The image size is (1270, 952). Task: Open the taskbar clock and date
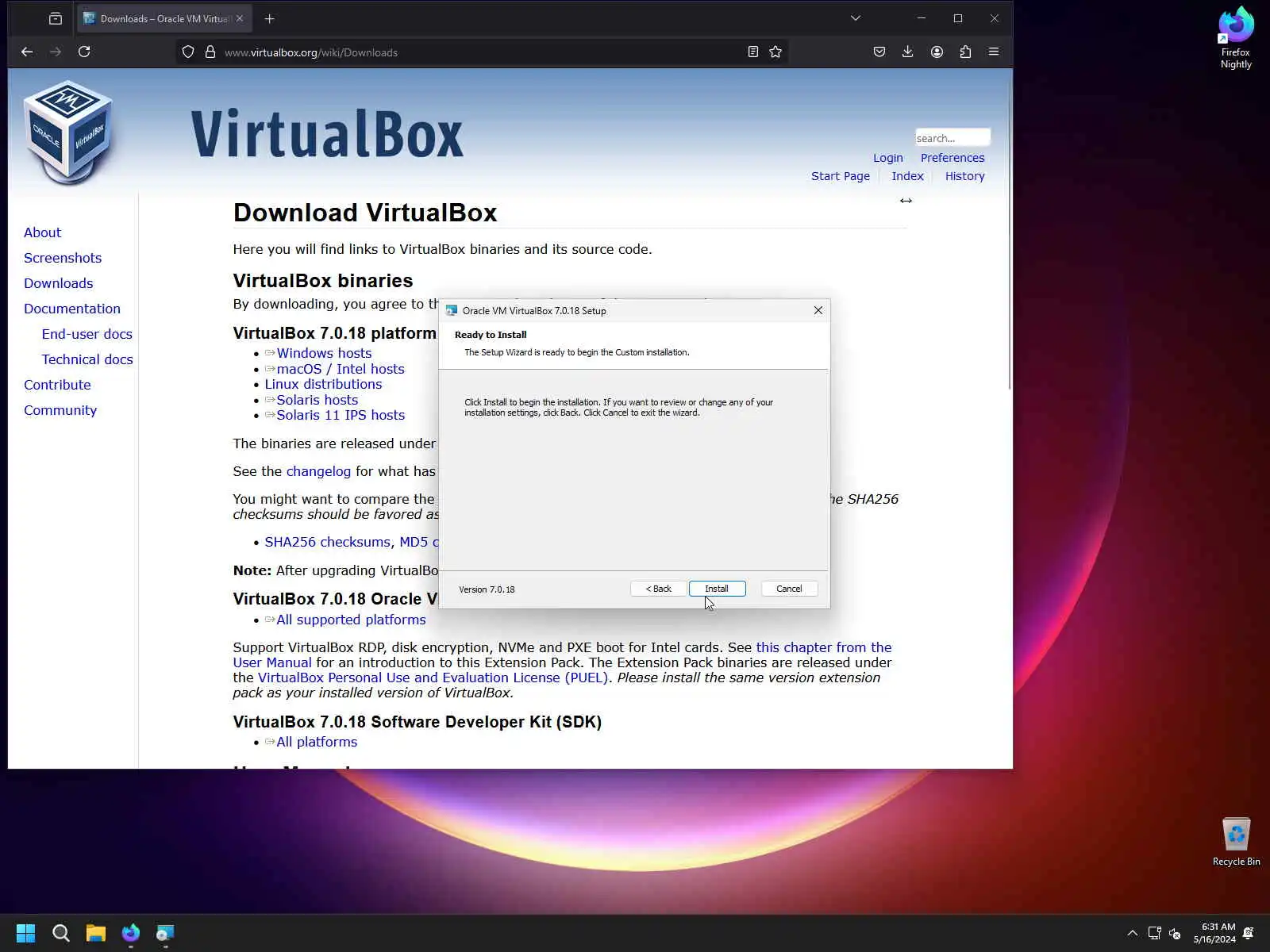[1214, 933]
